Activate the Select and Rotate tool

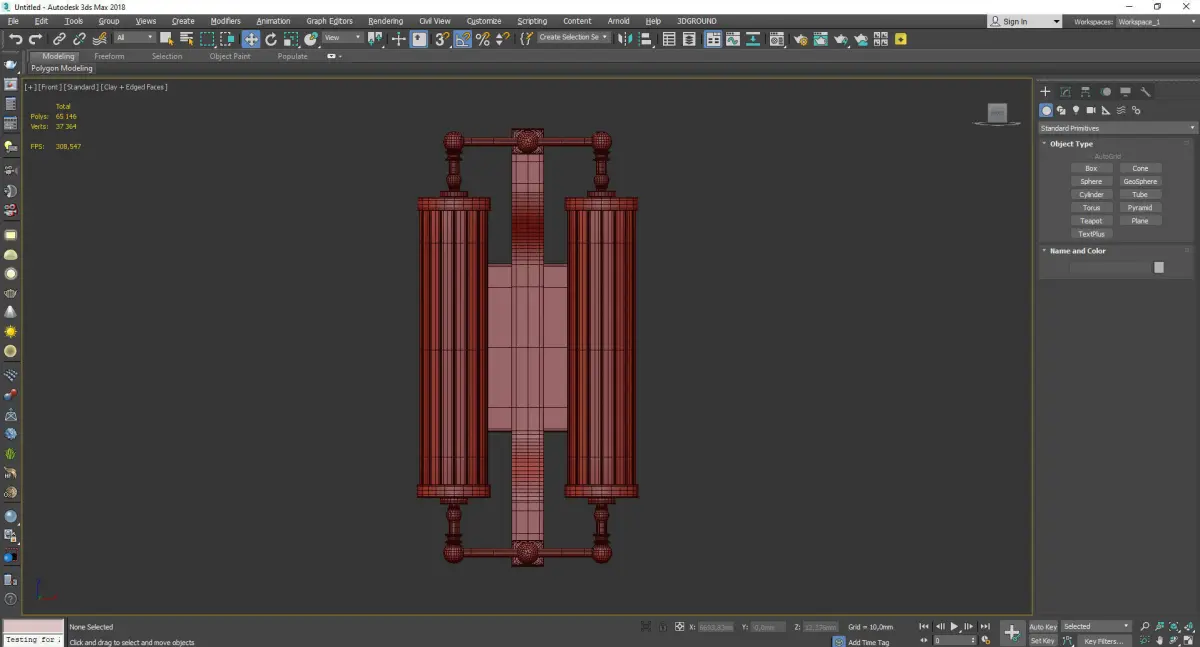[271, 39]
